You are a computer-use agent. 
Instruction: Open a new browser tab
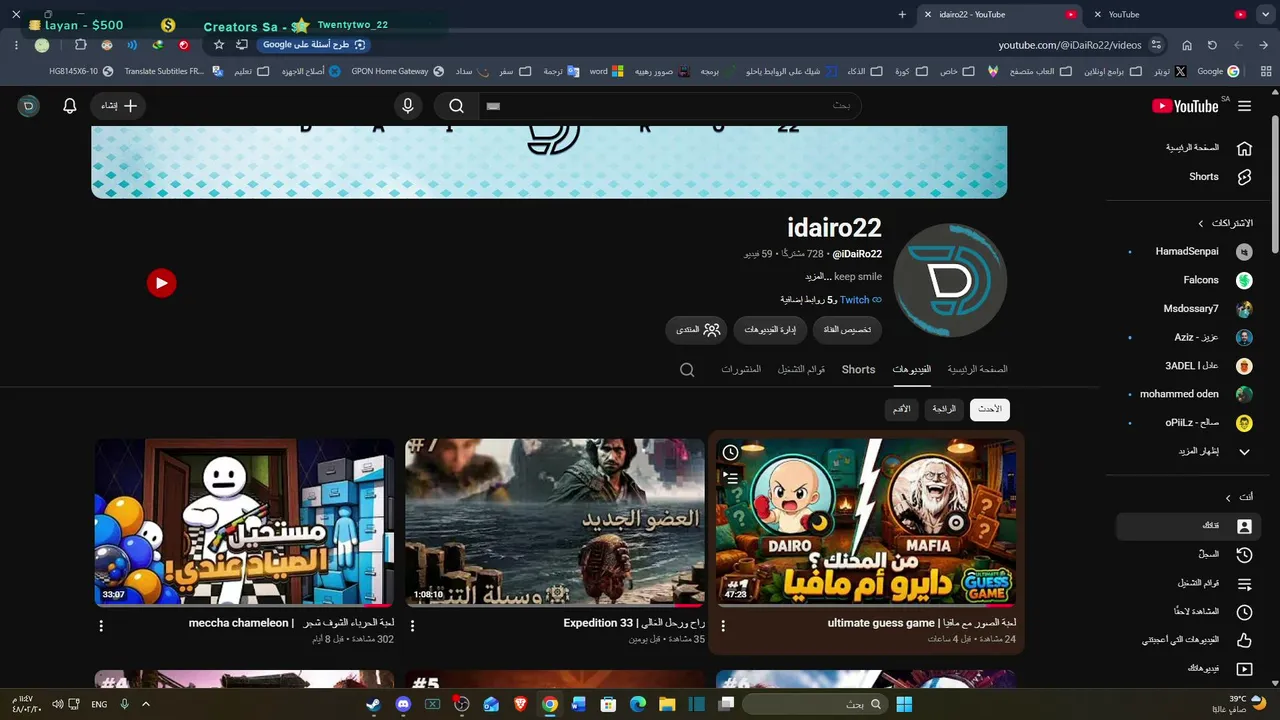pyautogui.click(x=902, y=14)
